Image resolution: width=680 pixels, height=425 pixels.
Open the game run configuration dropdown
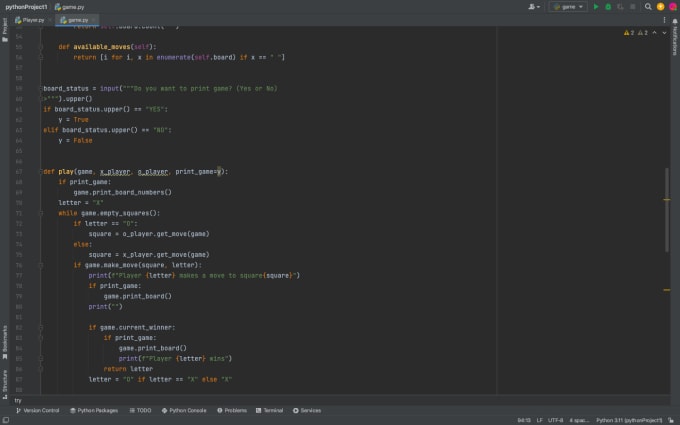click(x=568, y=7)
